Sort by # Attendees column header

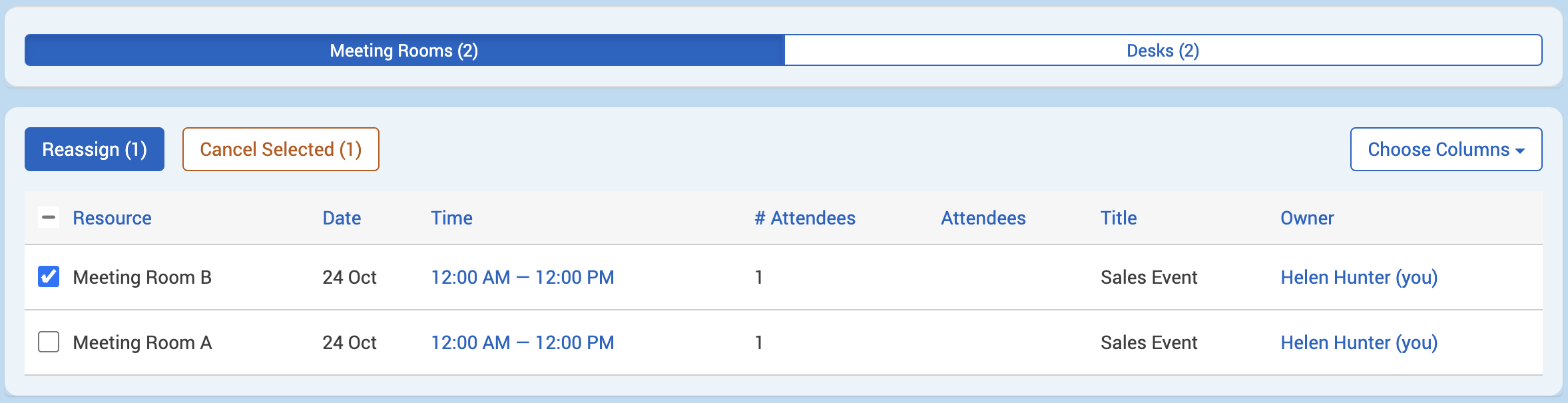(x=804, y=218)
